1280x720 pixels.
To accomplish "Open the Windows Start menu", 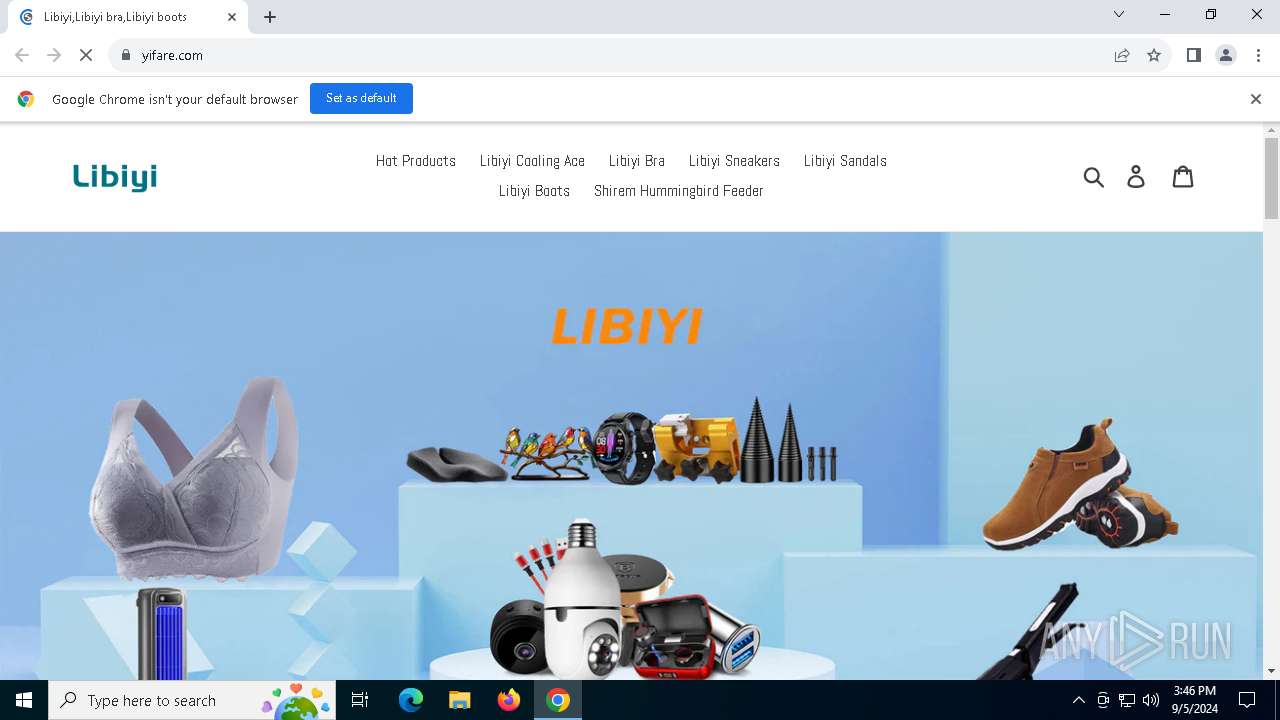I will [x=24, y=700].
